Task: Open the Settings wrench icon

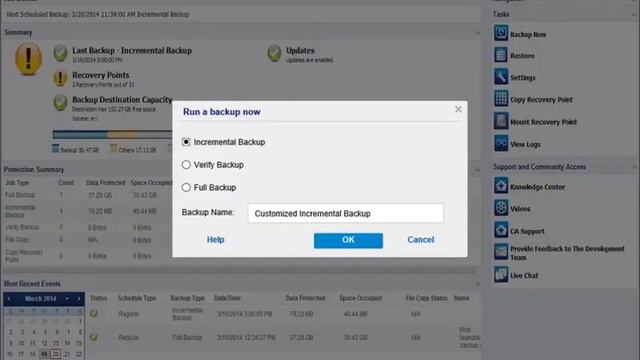Action: pyautogui.click(x=501, y=77)
